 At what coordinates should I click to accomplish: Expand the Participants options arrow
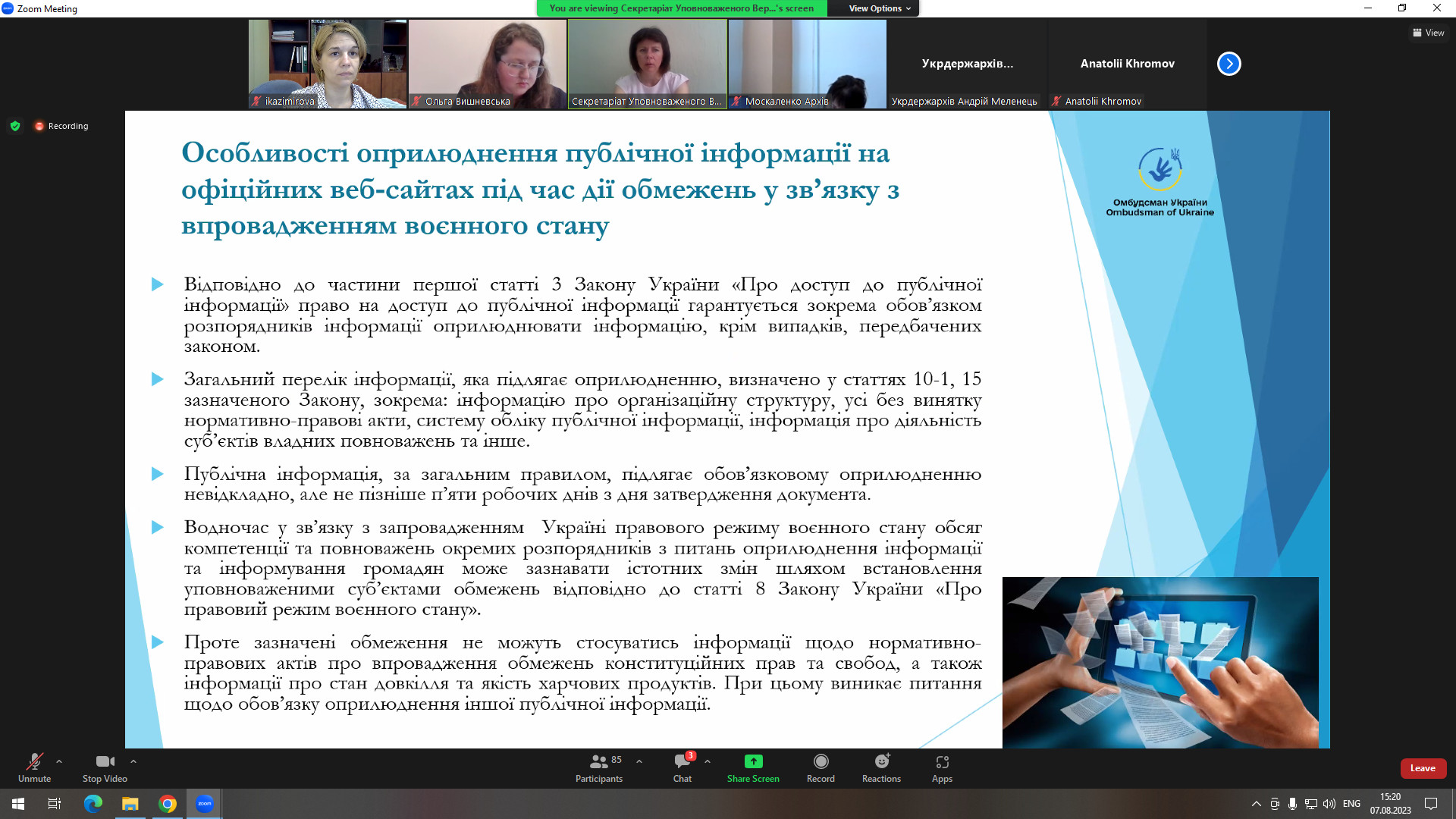(x=639, y=761)
